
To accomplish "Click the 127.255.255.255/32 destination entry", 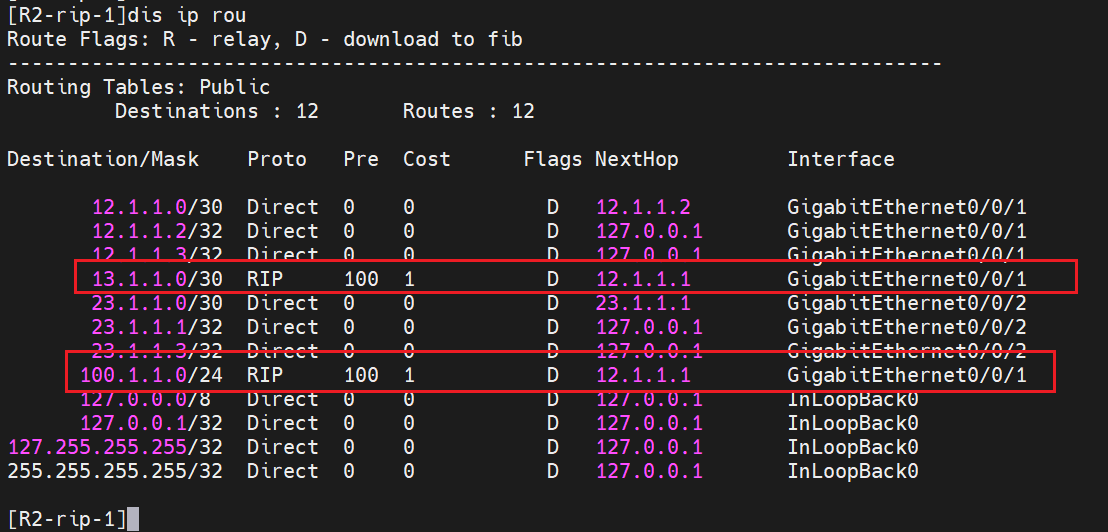I will click(115, 447).
